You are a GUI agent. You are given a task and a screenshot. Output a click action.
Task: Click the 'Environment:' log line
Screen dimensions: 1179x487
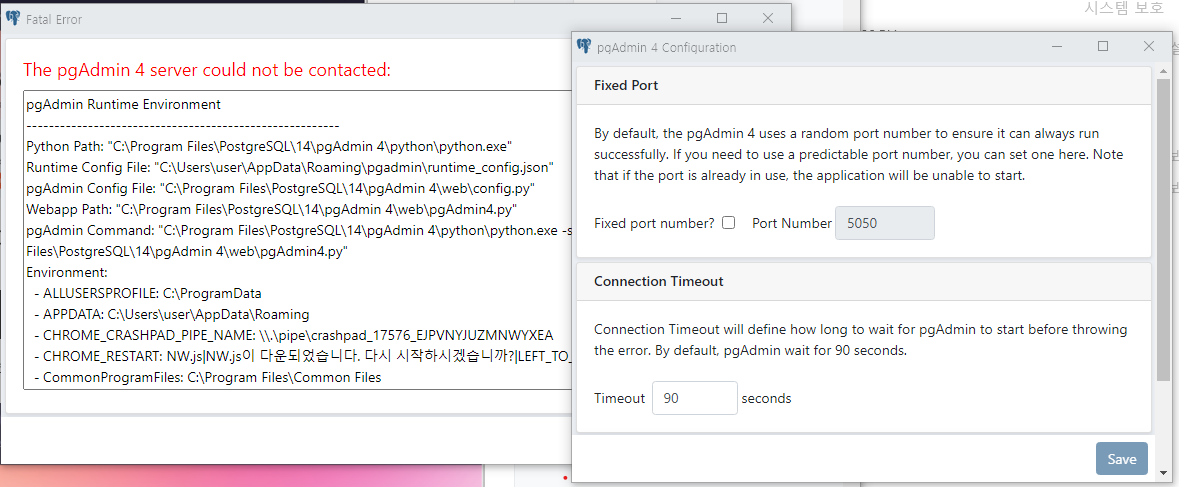tap(67, 271)
